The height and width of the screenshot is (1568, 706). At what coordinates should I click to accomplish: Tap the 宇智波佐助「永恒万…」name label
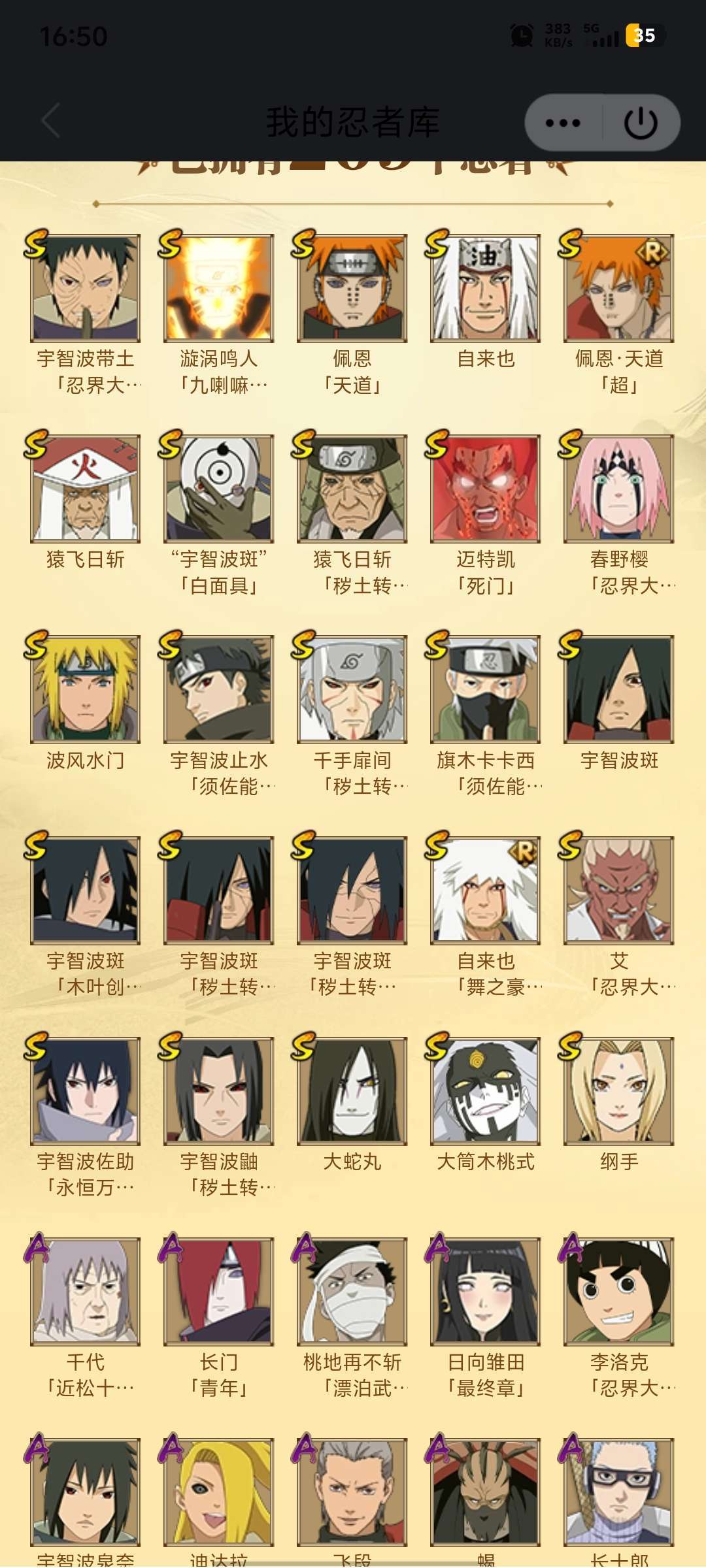[86, 1174]
